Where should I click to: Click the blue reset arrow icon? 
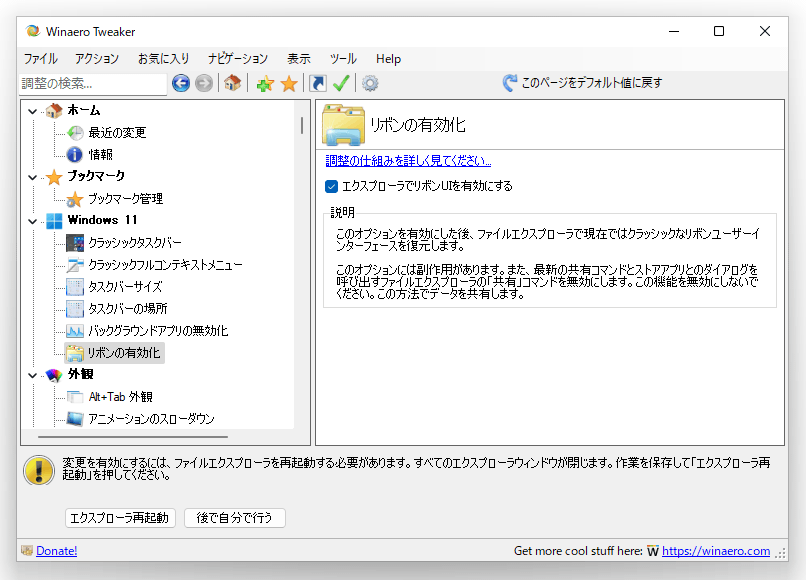click(509, 83)
